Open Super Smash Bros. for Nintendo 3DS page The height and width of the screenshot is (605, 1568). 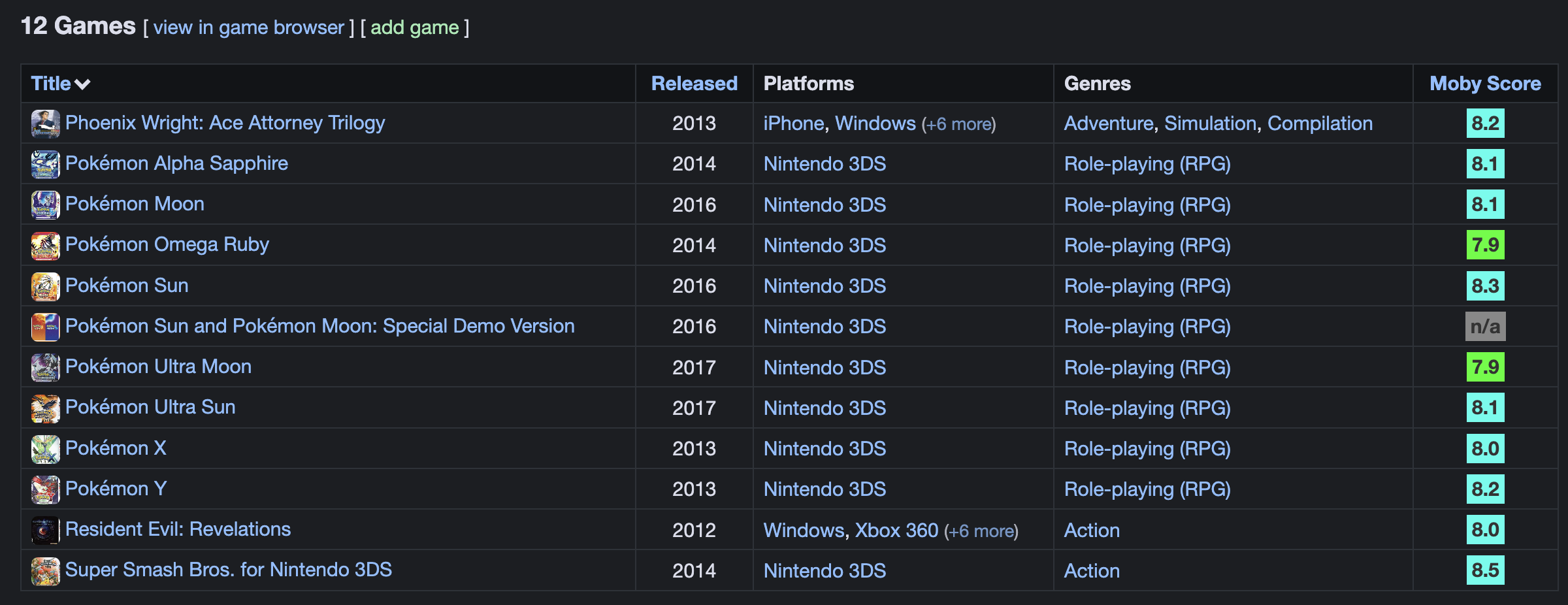coord(229,570)
